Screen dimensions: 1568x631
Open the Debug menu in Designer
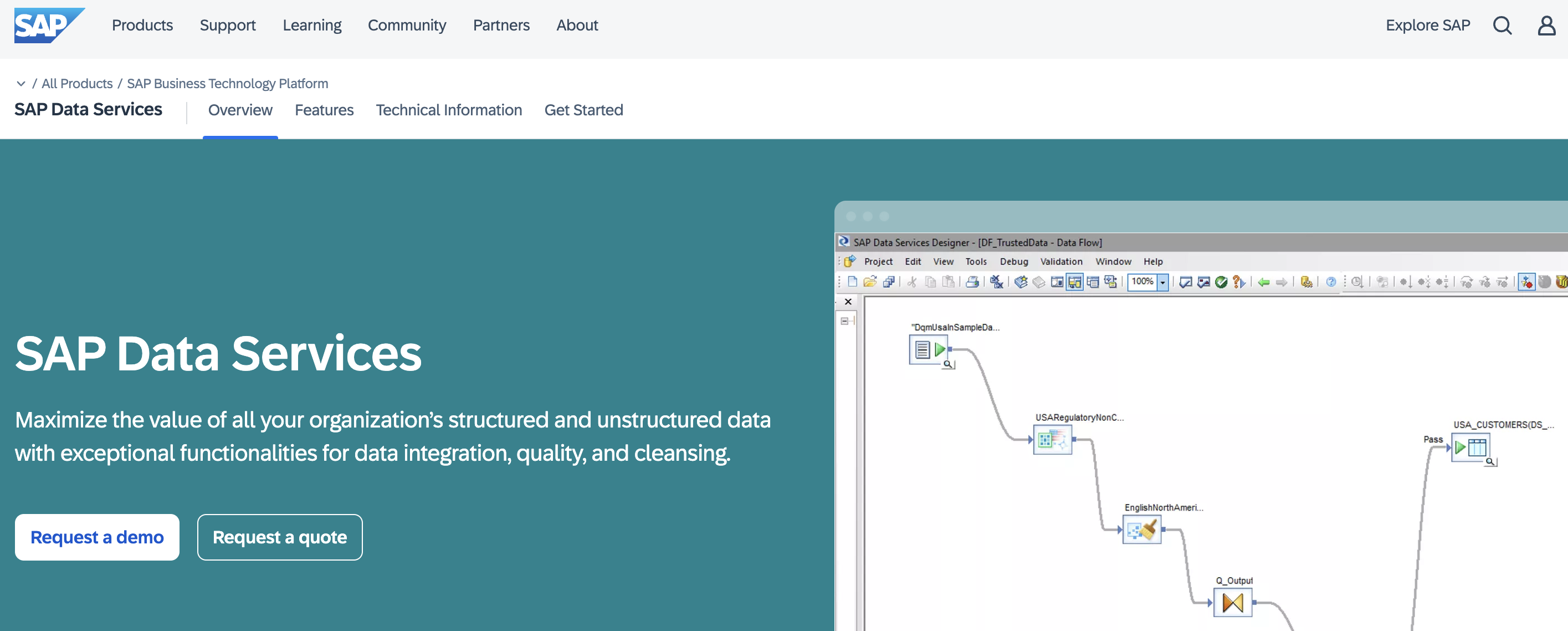click(1014, 261)
